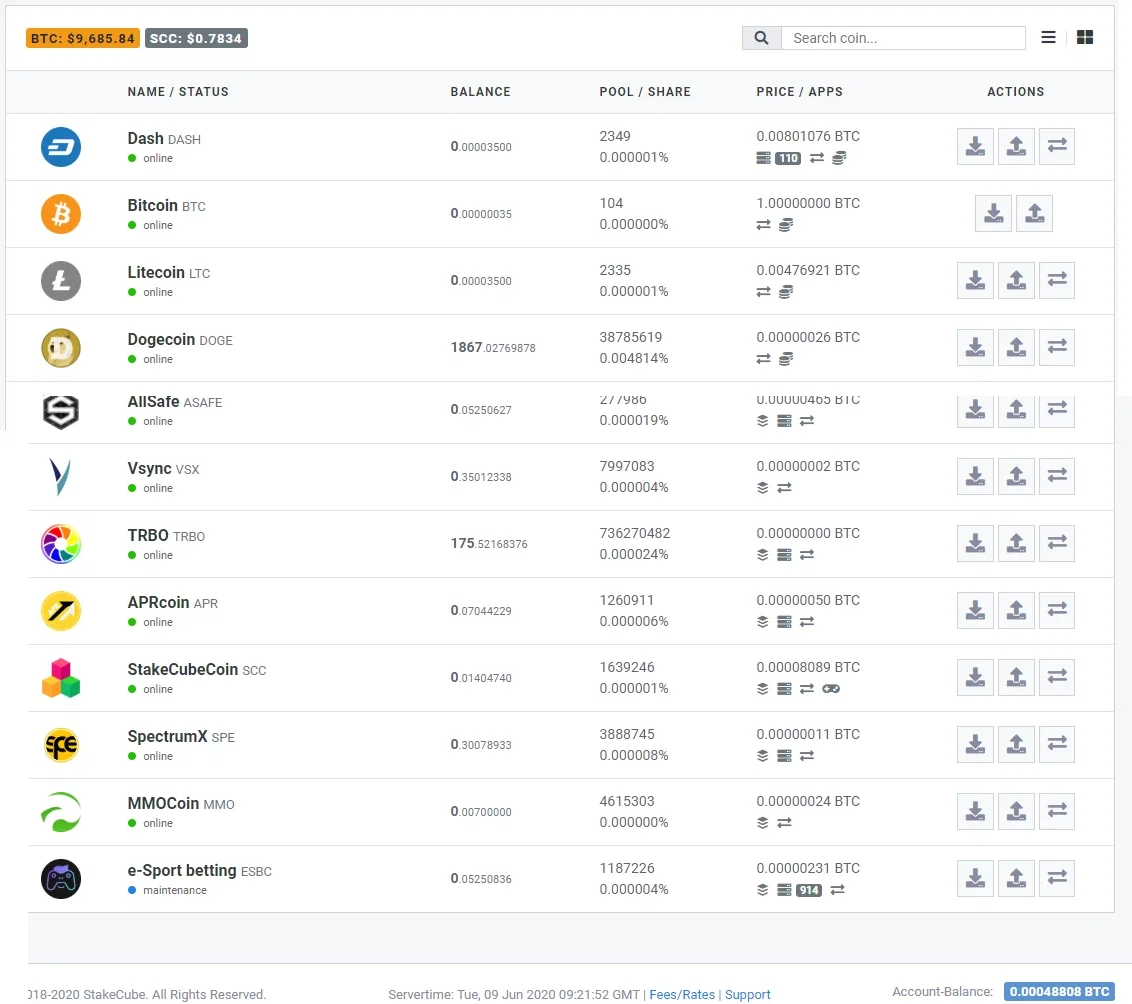Switch to grid view layout
The width and height of the screenshot is (1132, 1004).
[x=1084, y=38]
